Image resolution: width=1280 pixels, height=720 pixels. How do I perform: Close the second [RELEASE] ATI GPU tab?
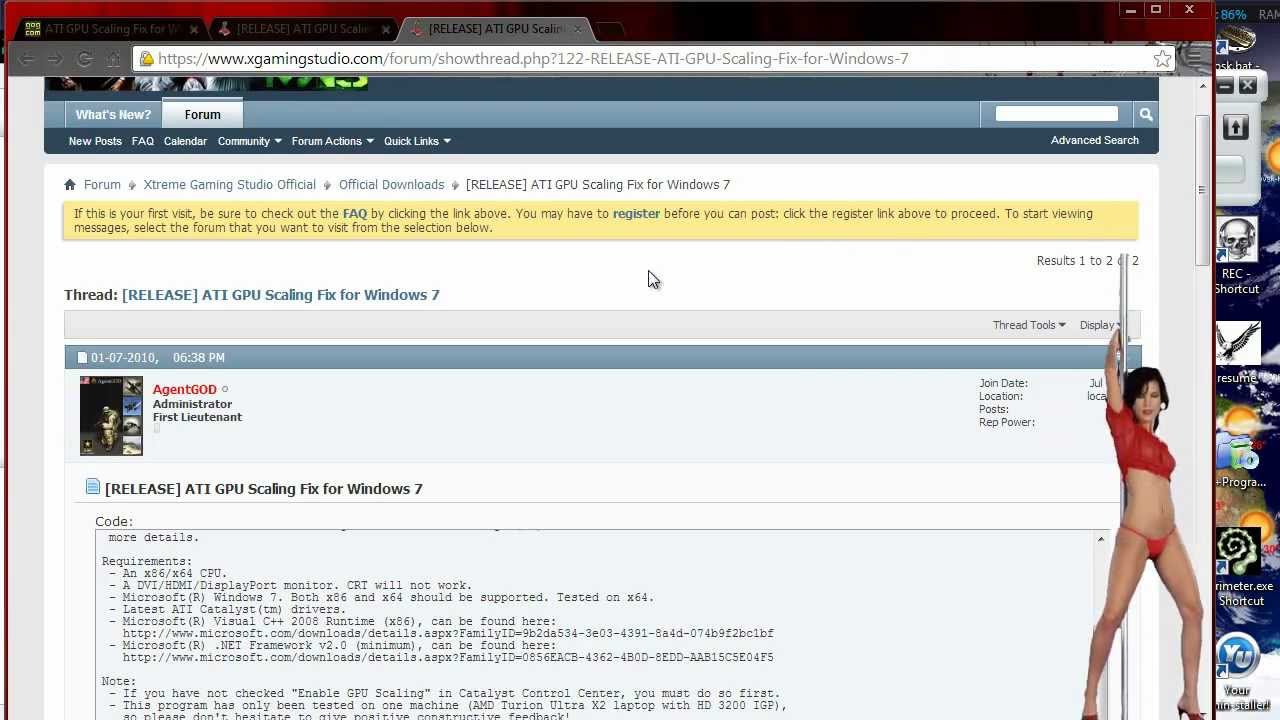coord(385,29)
